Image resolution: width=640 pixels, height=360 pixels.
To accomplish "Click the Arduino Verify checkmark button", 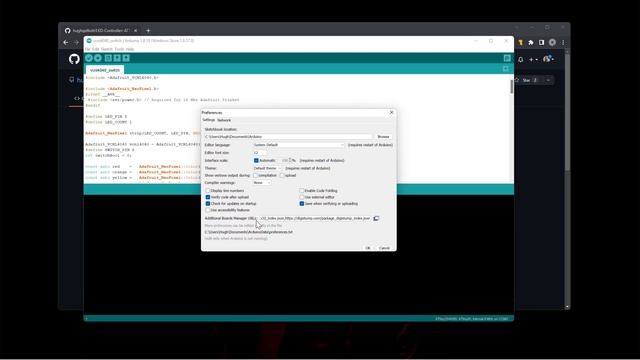I will point(89,58).
